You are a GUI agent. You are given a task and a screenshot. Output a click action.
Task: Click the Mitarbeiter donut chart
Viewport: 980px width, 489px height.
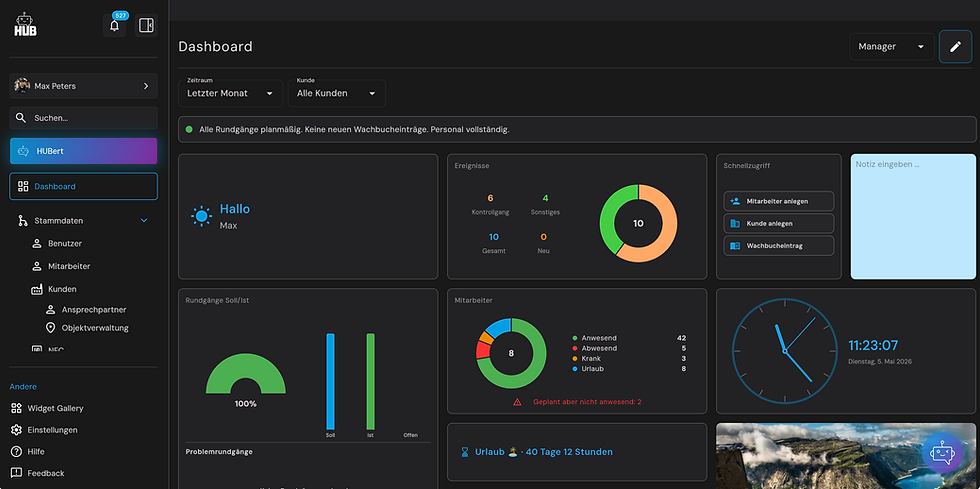[x=511, y=353]
